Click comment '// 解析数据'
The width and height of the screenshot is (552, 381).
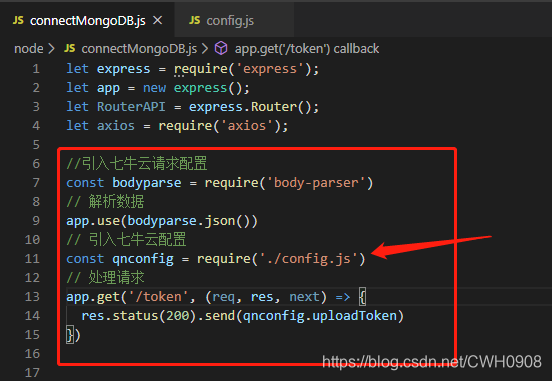coord(105,202)
